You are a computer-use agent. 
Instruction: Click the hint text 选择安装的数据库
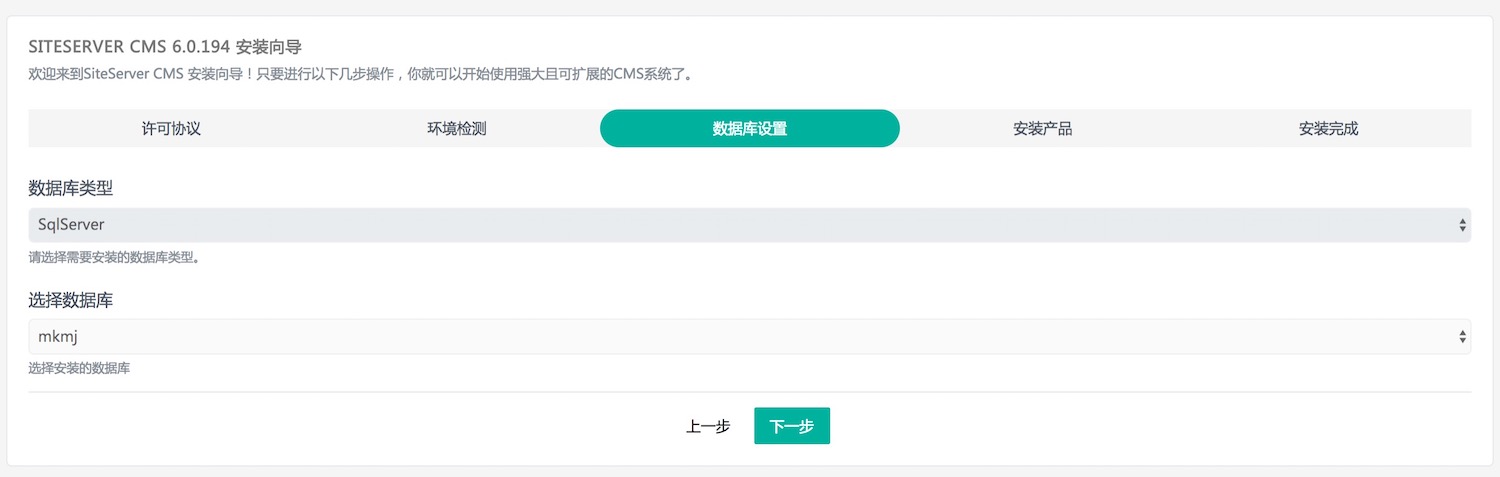coord(80,369)
